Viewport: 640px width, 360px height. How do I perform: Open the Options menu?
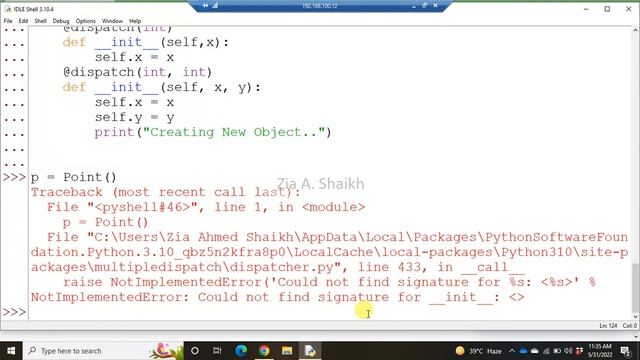tap(86, 21)
